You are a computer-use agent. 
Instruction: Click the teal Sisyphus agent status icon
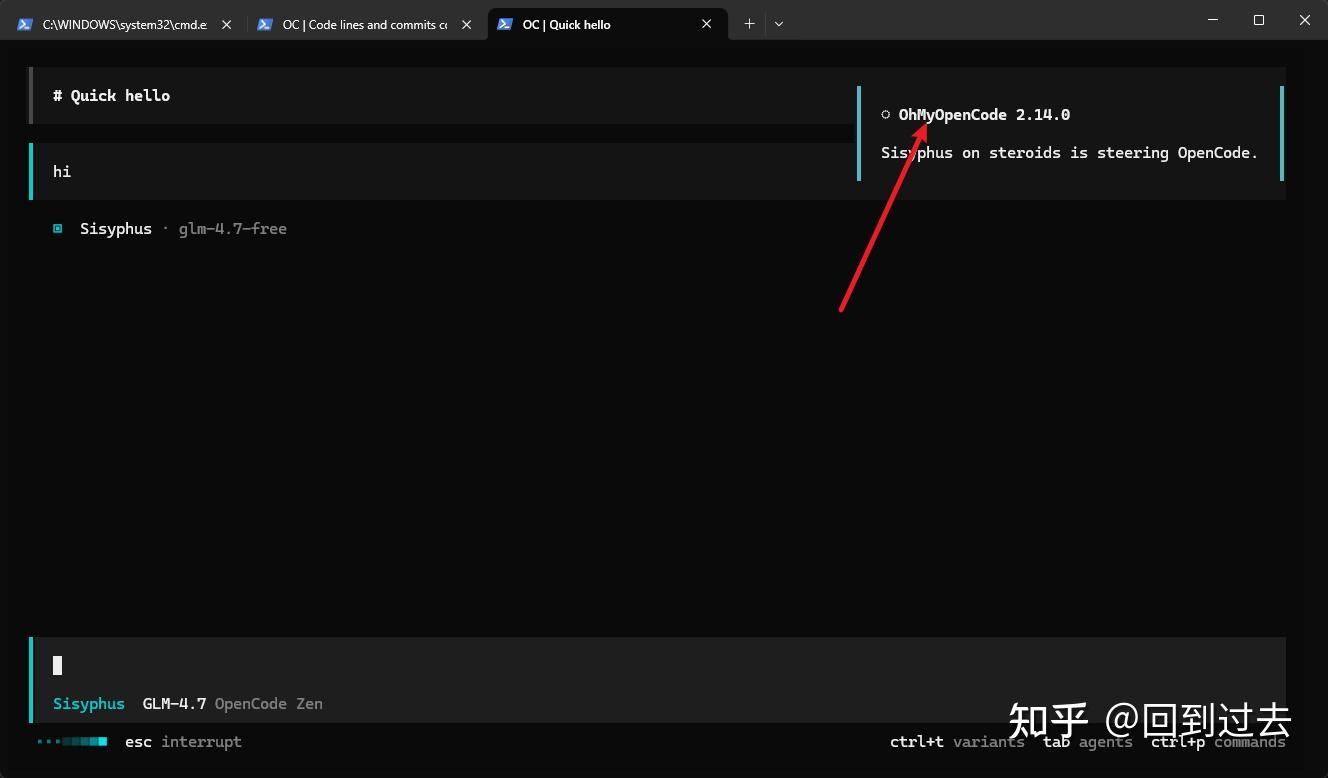point(57,228)
